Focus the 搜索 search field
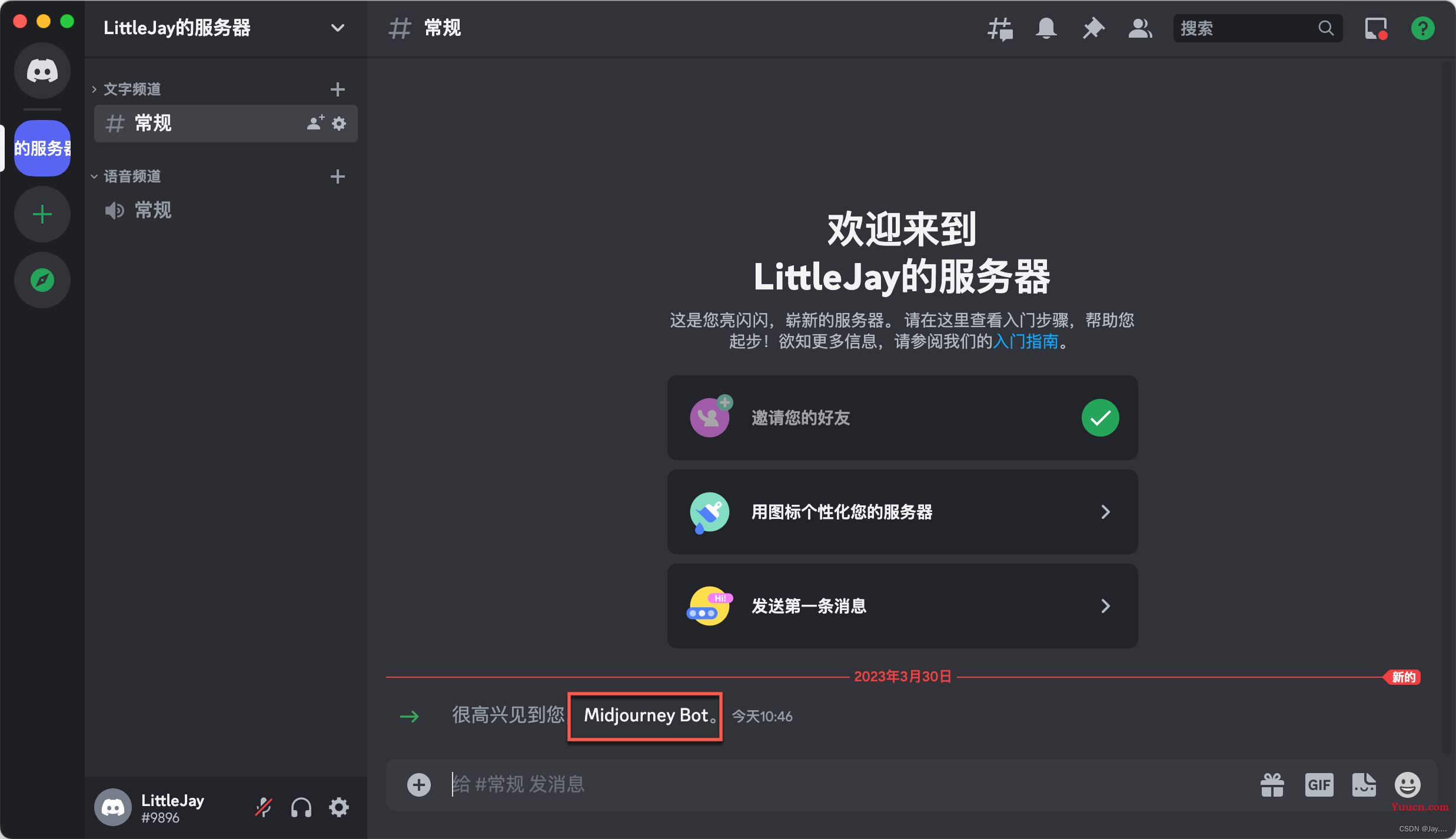 tap(1258, 28)
